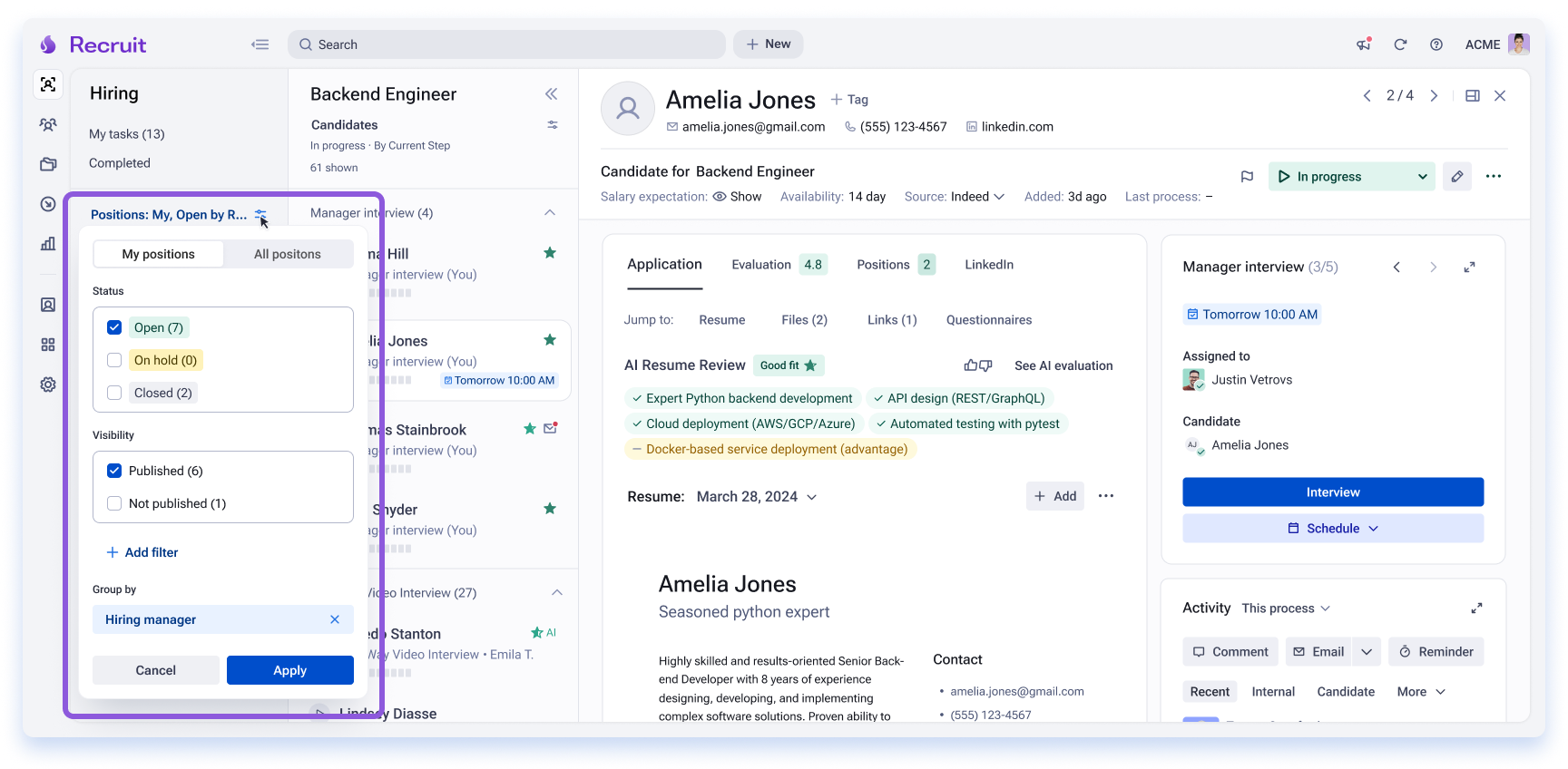
Task: Open the three-dot menu next to the edit icon
Action: coord(1494,176)
